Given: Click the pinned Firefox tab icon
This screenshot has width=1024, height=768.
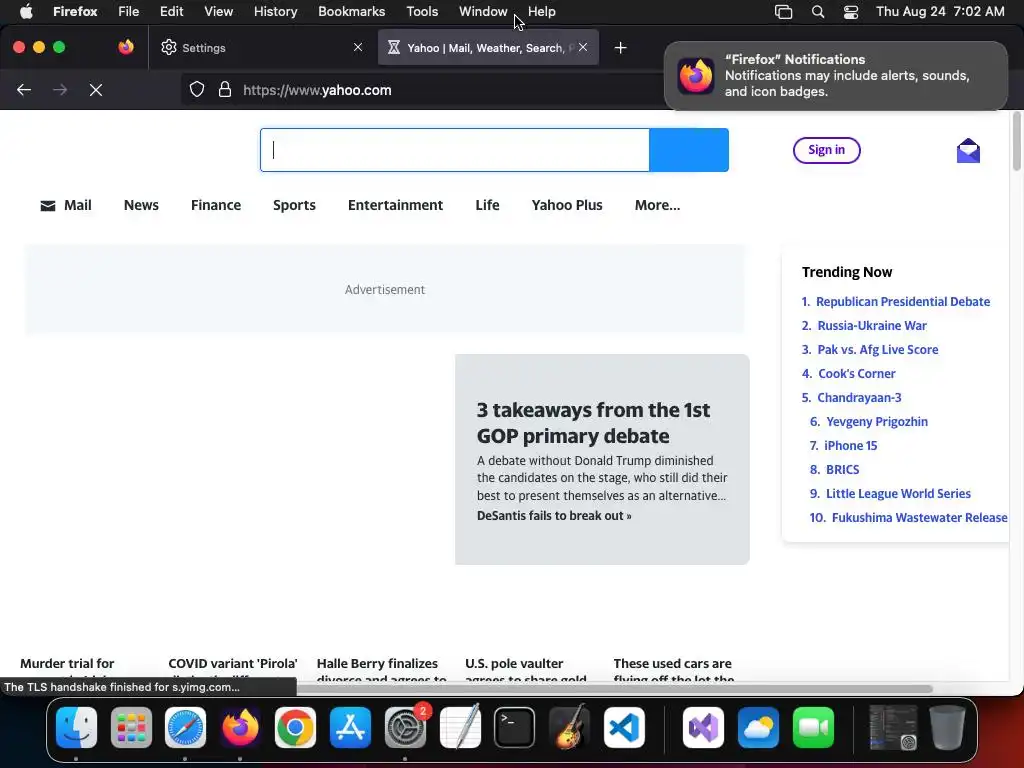Looking at the screenshot, I should coord(126,47).
